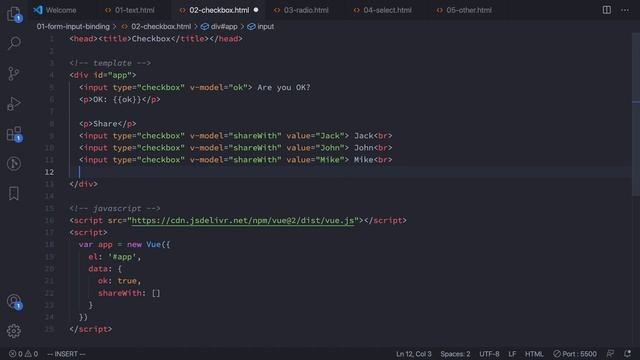Image resolution: width=640 pixels, height=360 pixels.
Task: Open the timeline clock icon in activity bar
Action: click(14, 164)
